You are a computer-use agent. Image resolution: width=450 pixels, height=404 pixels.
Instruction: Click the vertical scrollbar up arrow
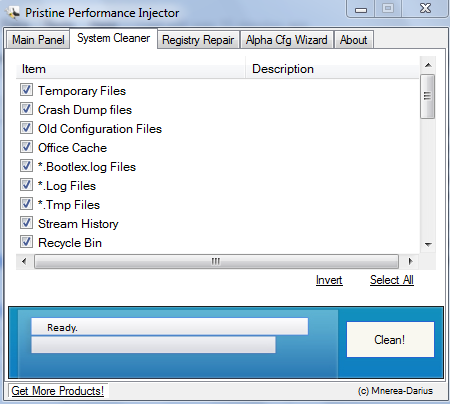(428, 65)
